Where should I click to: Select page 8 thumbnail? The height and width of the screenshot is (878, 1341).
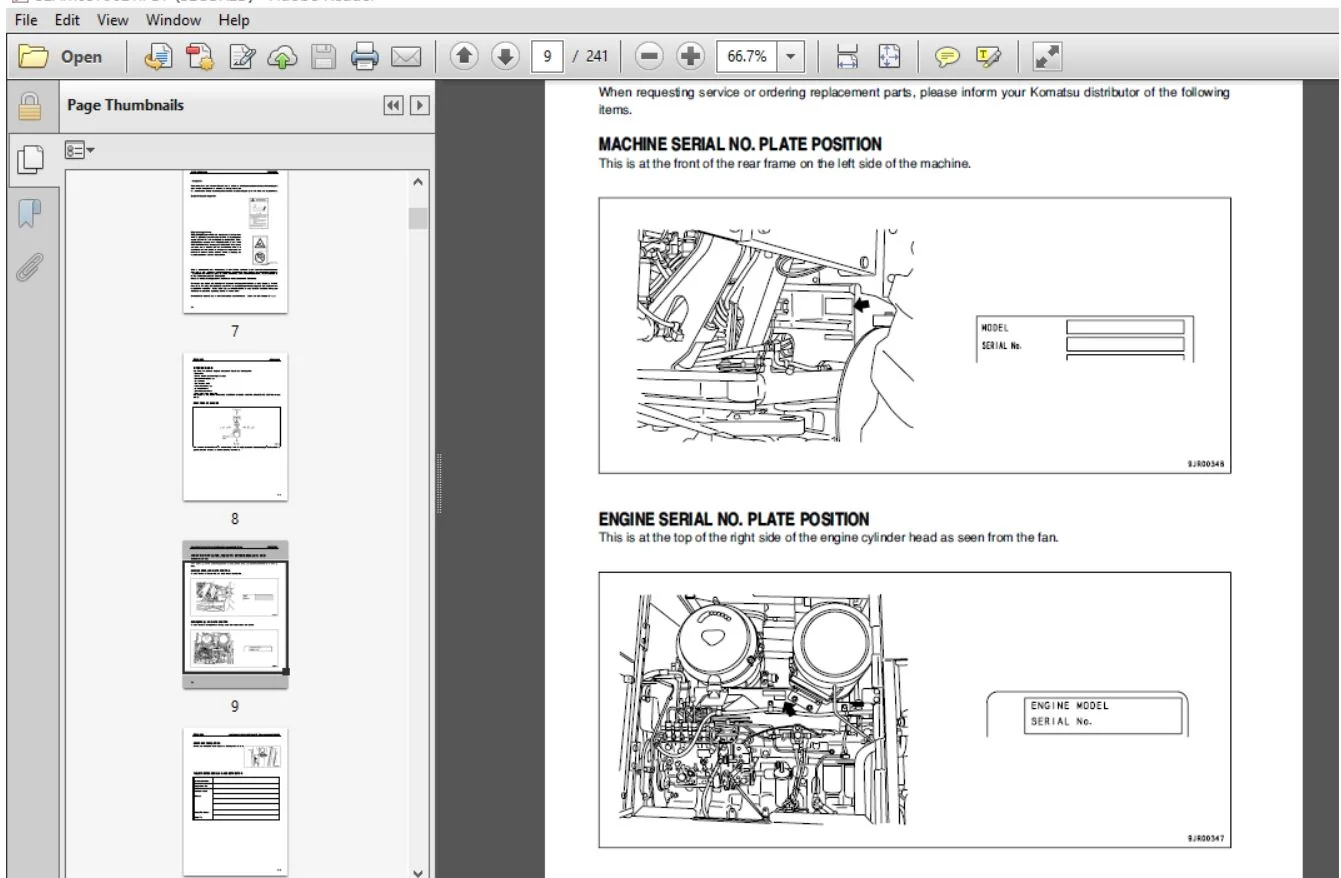pyautogui.click(x=235, y=426)
